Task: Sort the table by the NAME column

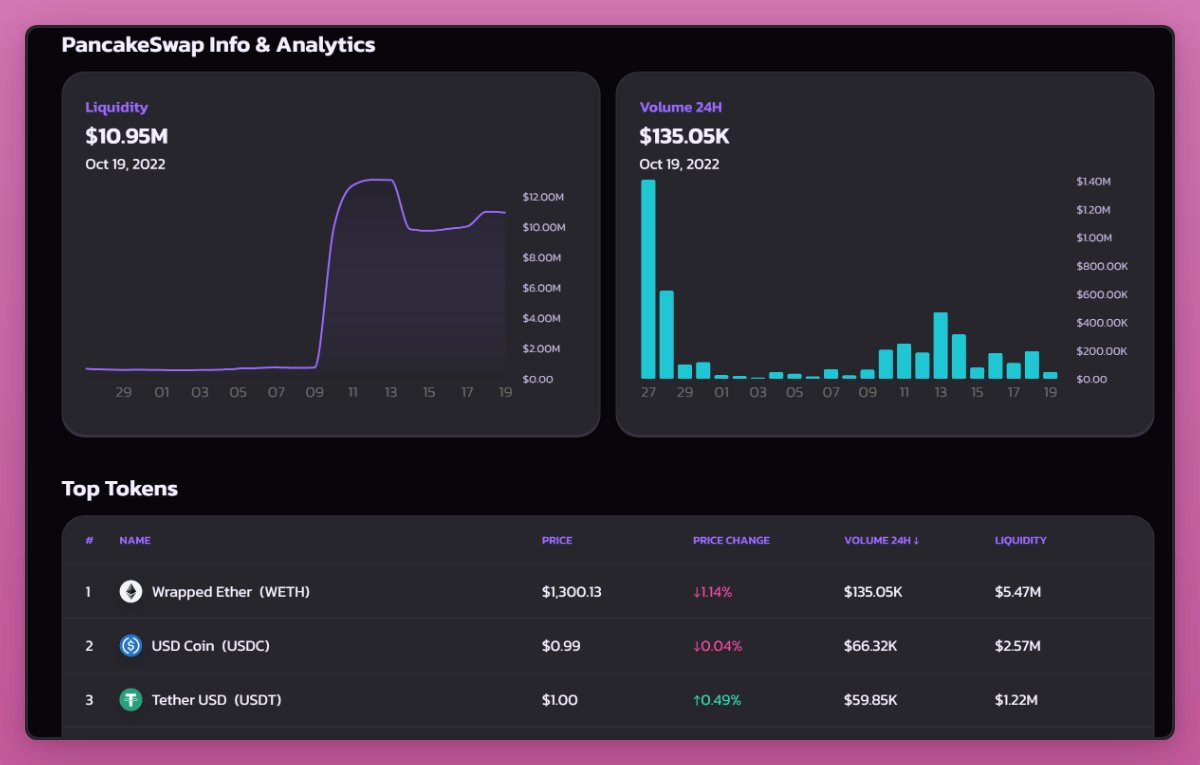Action: [x=133, y=540]
